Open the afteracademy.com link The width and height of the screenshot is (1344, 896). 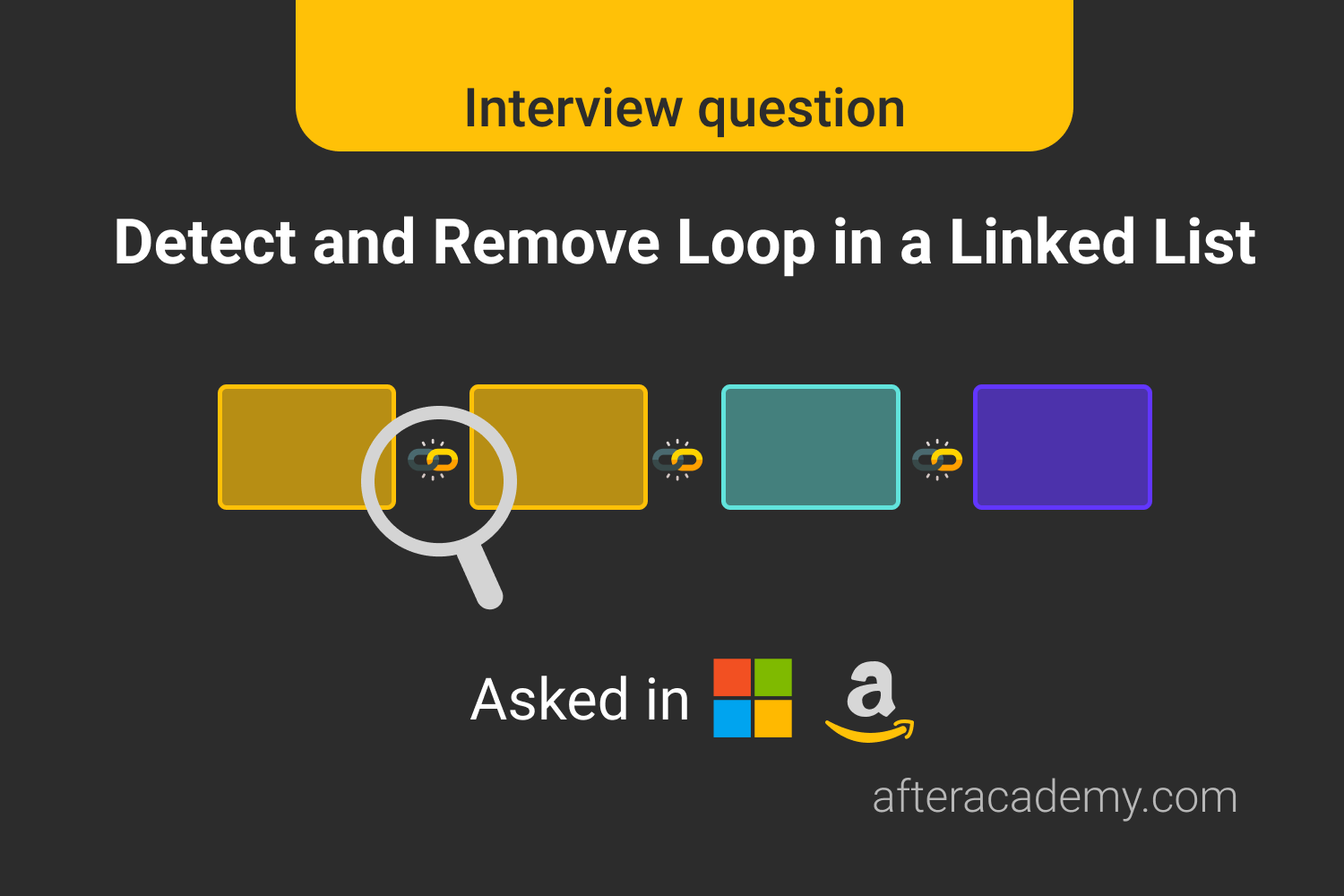coord(1055,797)
